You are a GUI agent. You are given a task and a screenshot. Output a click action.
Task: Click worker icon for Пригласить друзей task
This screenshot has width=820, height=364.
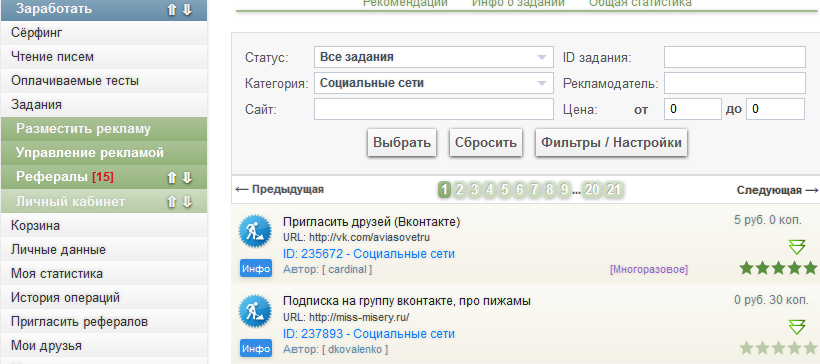click(x=255, y=231)
